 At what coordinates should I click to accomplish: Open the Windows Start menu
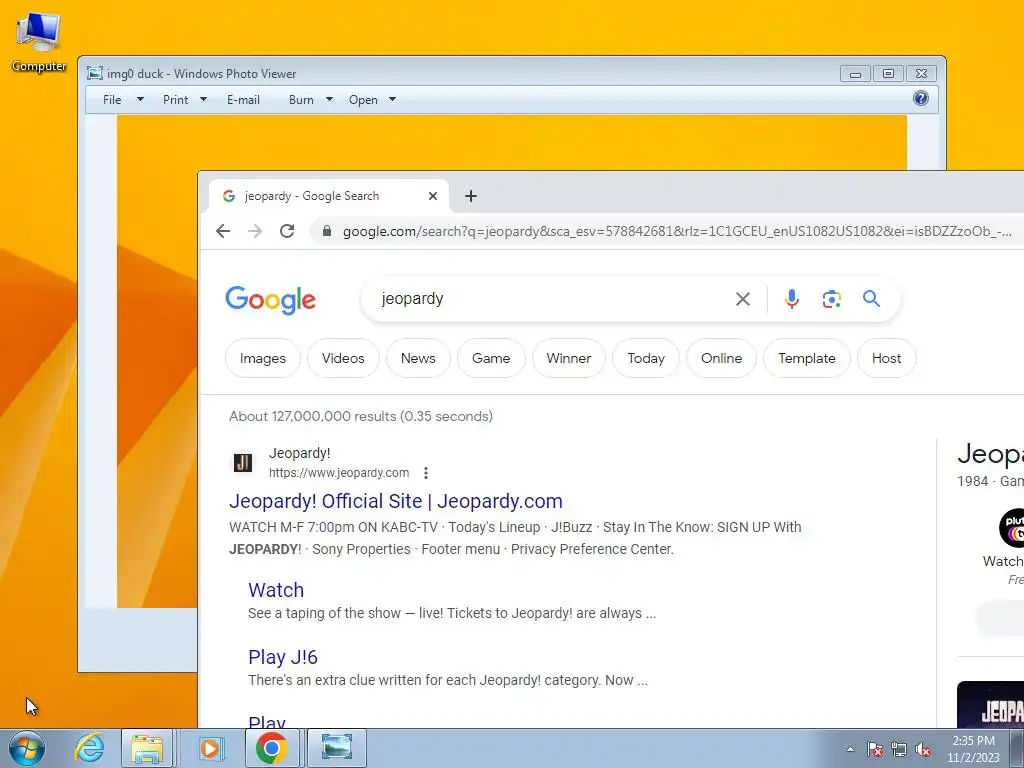tap(26, 748)
